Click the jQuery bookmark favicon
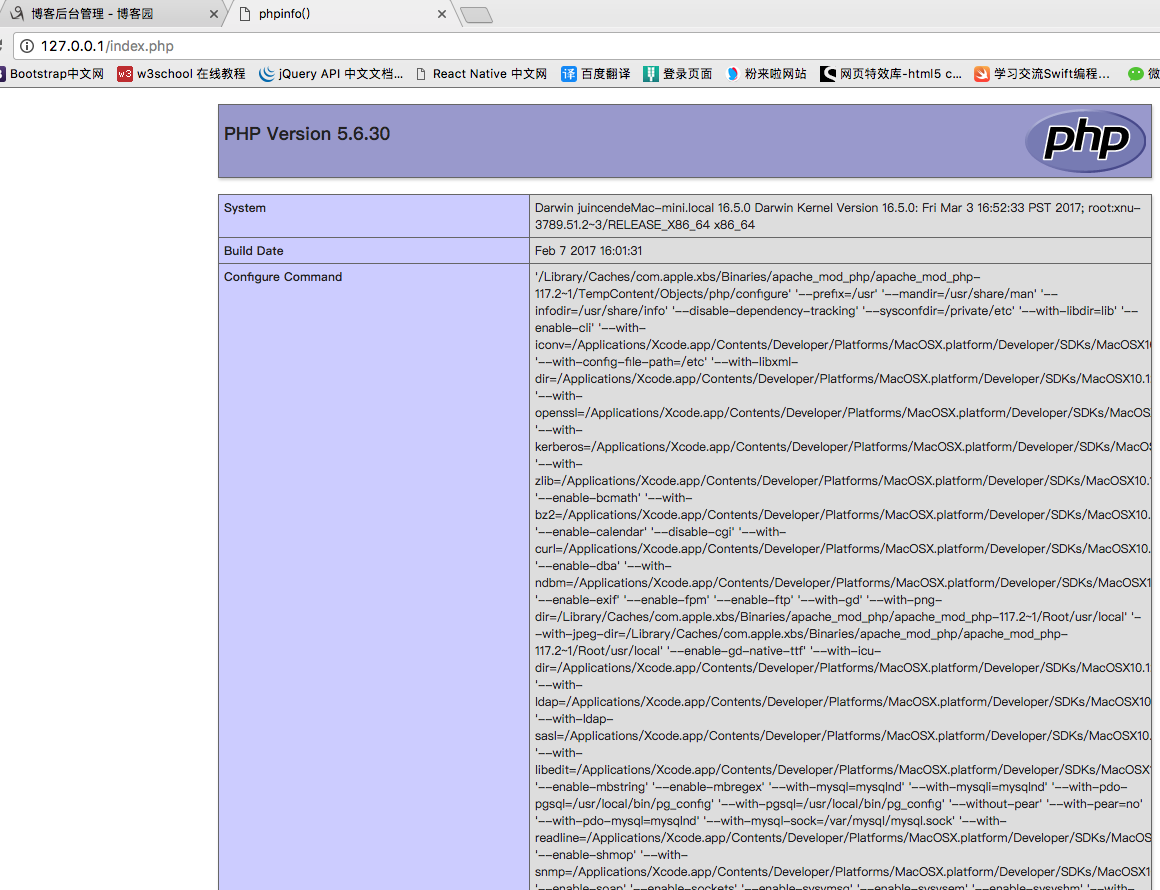1160x890 pixels. [x=266, y=74]
